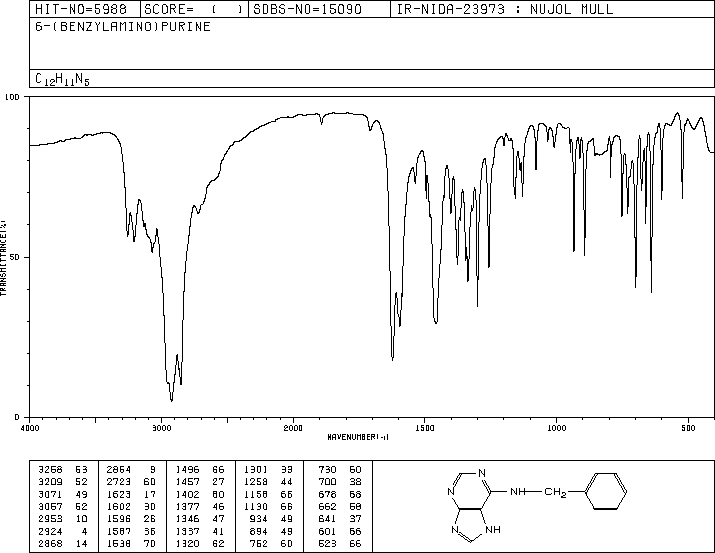This screenshot has width=715, height=553.
Task: Click the 762 wavenumber in peak table
Action: (259, 544)
